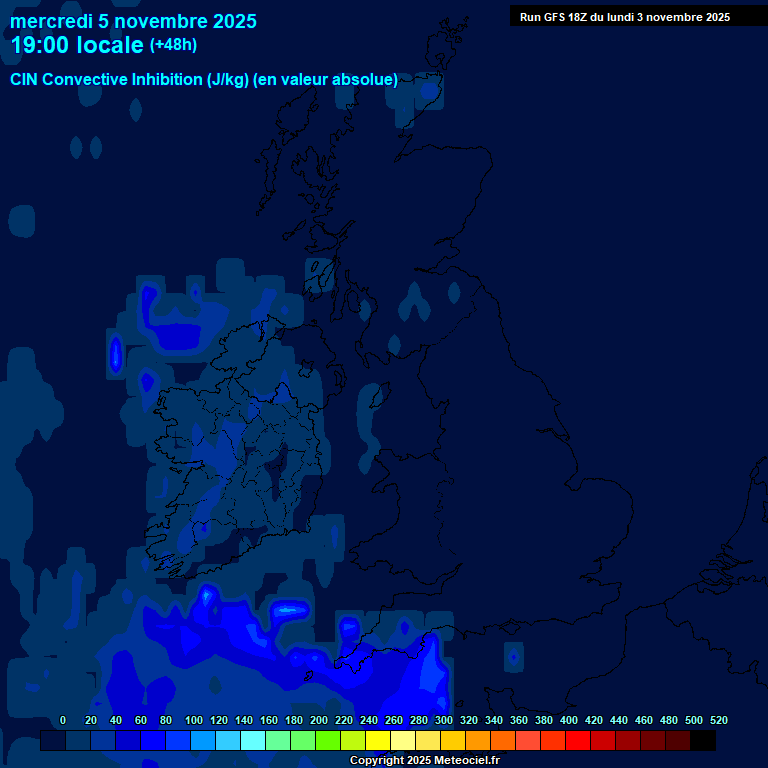Click the 19:00 locale time label
Screen dimensions: 768x768
[77, 45]
